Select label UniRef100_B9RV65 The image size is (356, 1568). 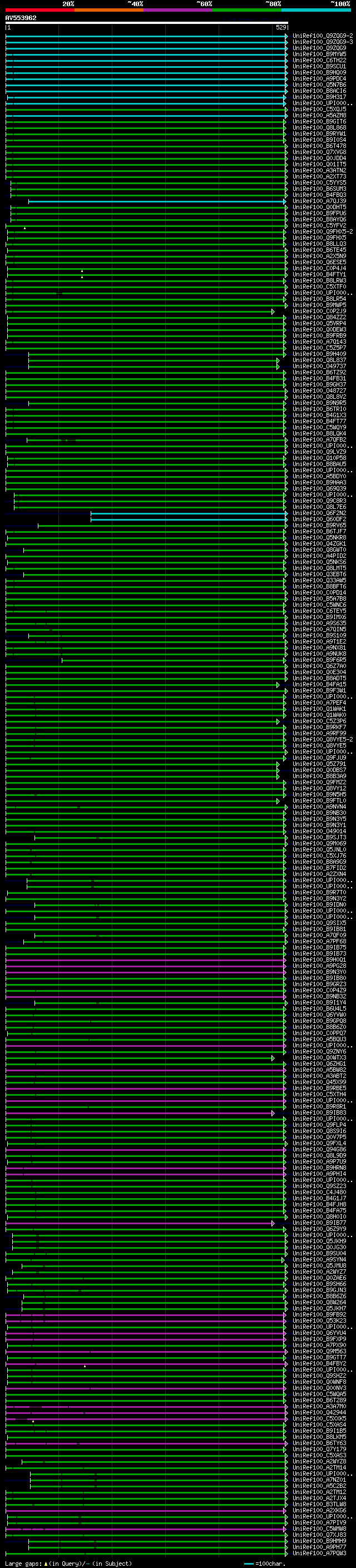pyautogui.click(x=319, y=525)
